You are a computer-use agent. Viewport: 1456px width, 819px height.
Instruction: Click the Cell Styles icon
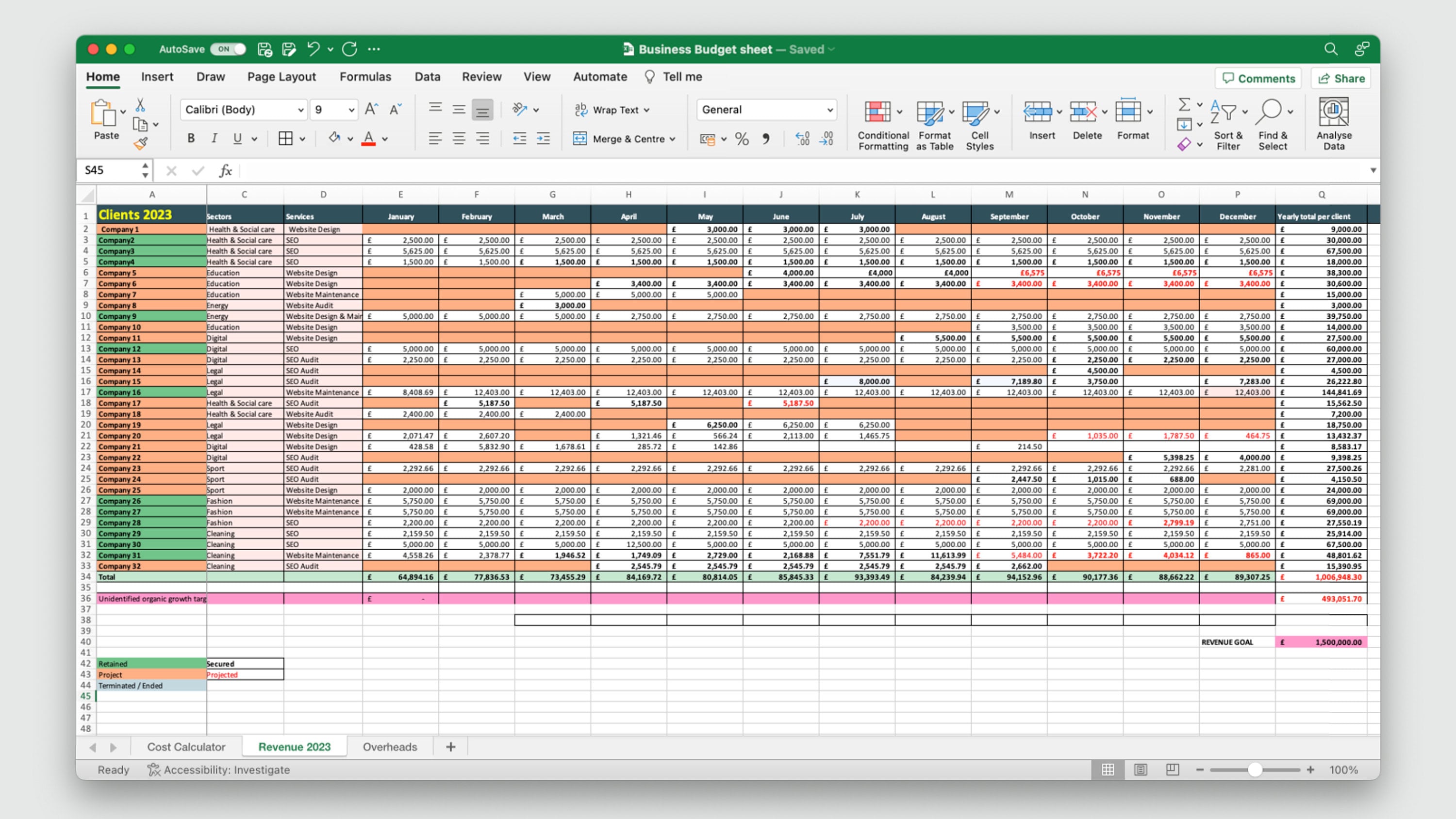click(x=977, y=124)
